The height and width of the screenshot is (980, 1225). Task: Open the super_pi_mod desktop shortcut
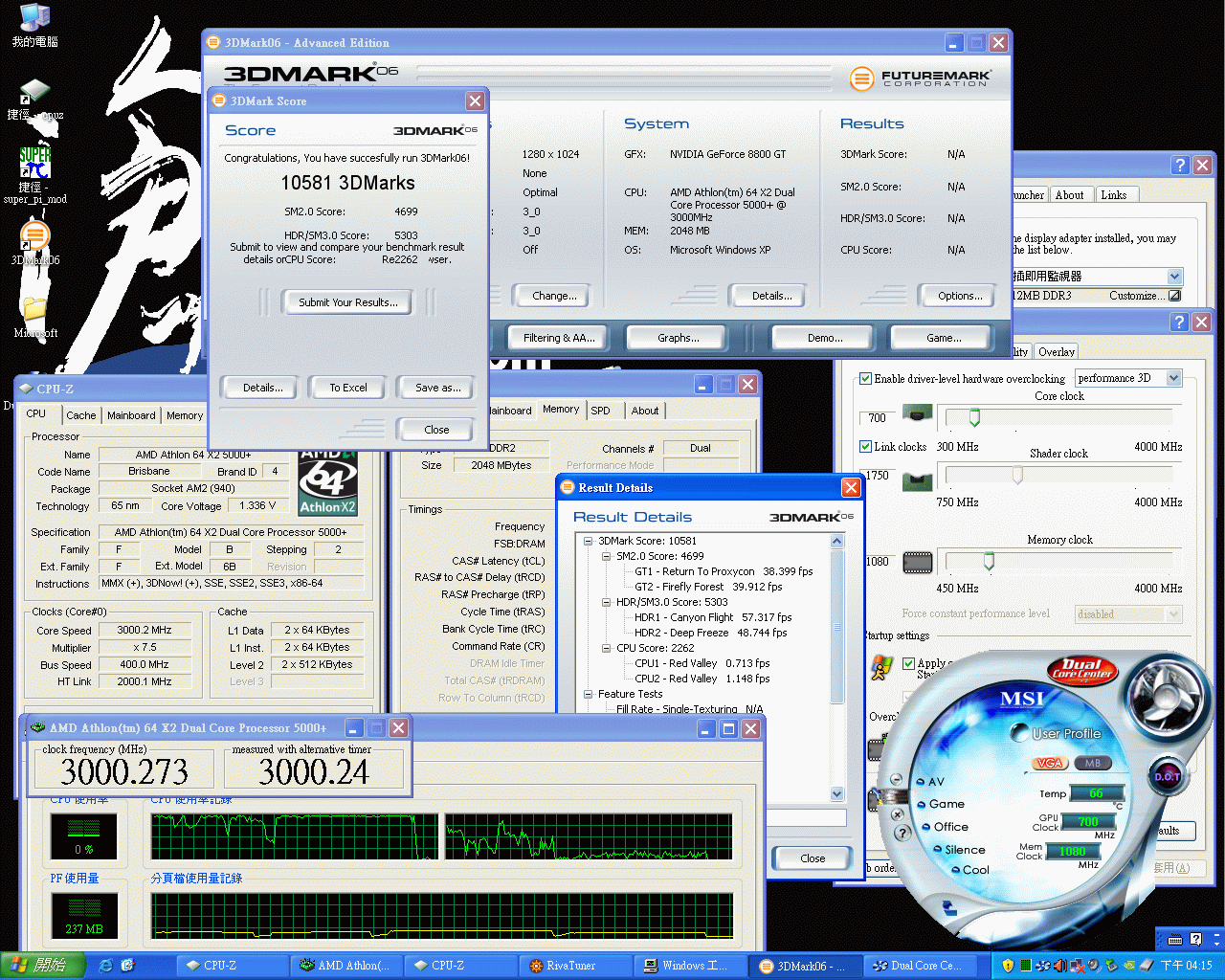[34, 163]
